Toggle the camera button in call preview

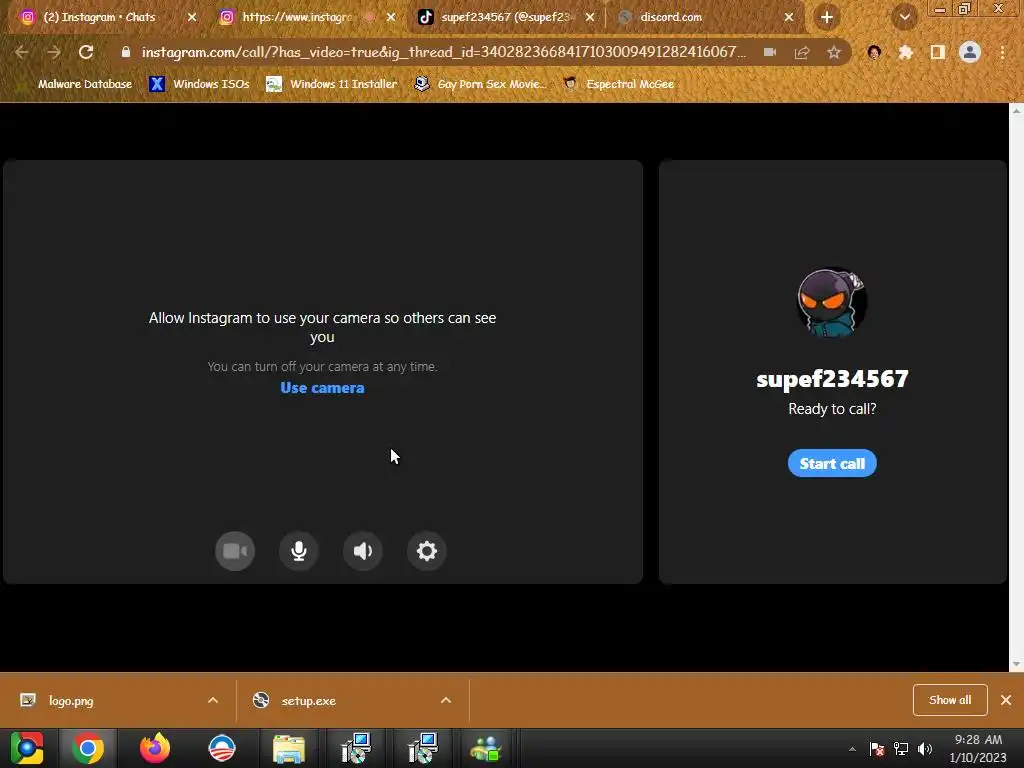235,551
